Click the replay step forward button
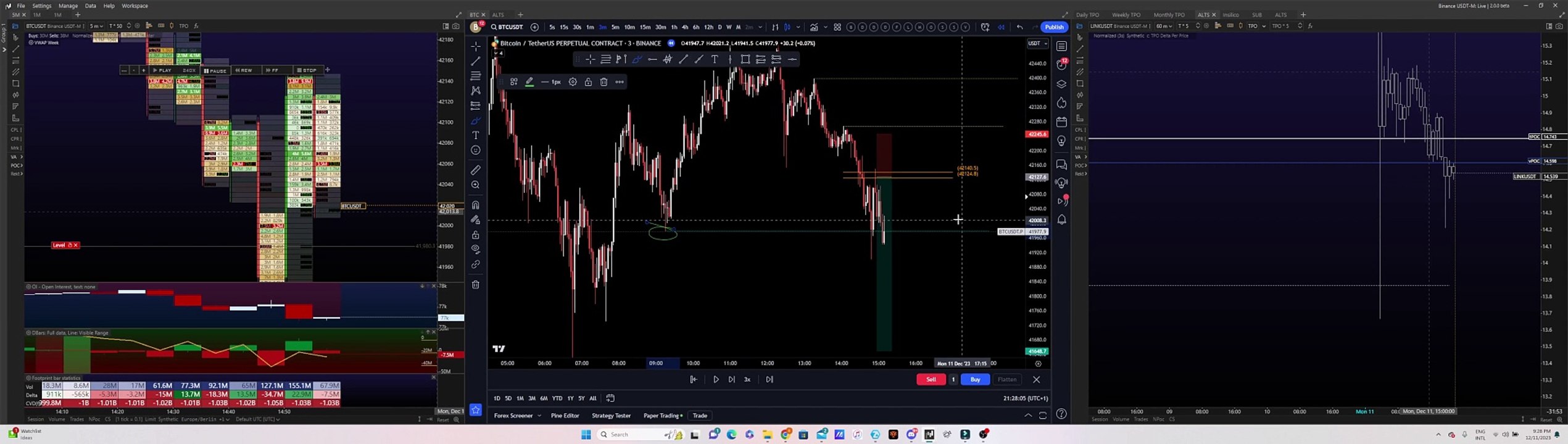Screen dimensions: 1568x444 731,379
